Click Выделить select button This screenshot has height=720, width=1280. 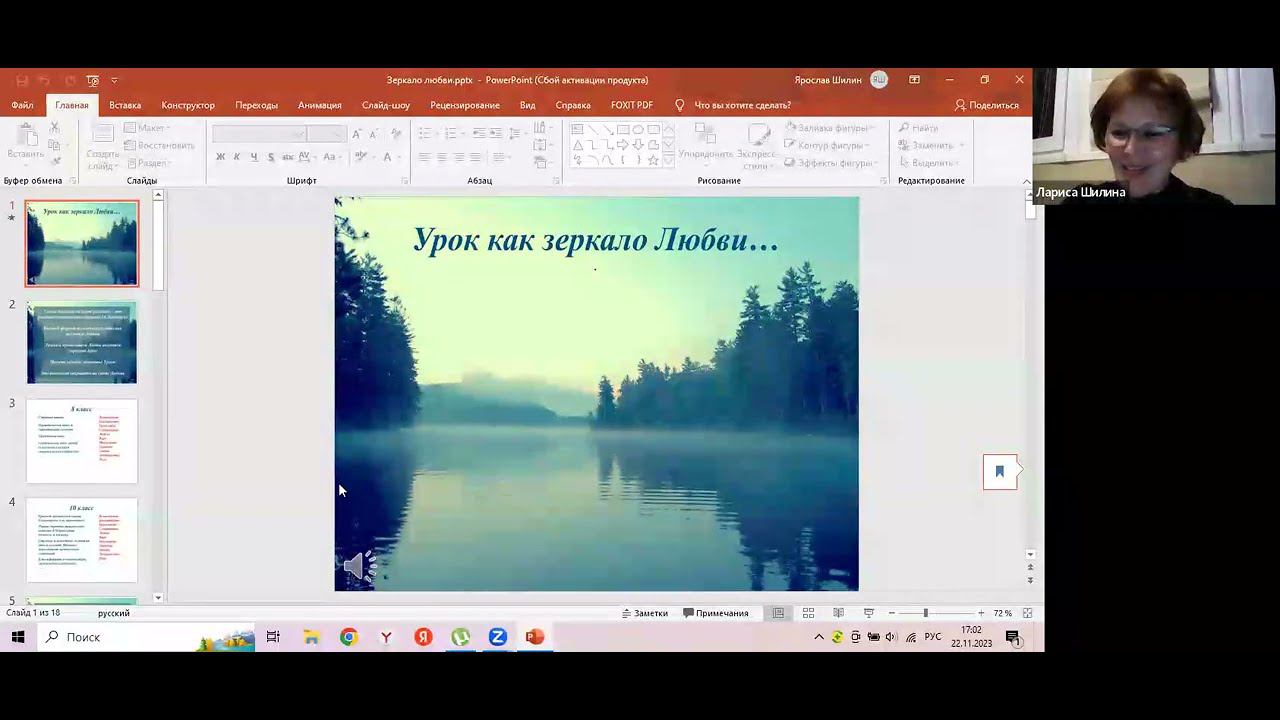pos(930,163)
